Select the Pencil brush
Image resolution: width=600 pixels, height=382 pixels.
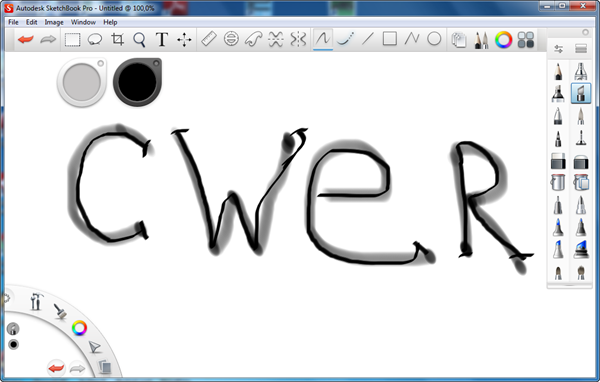[x=558, y=72]
